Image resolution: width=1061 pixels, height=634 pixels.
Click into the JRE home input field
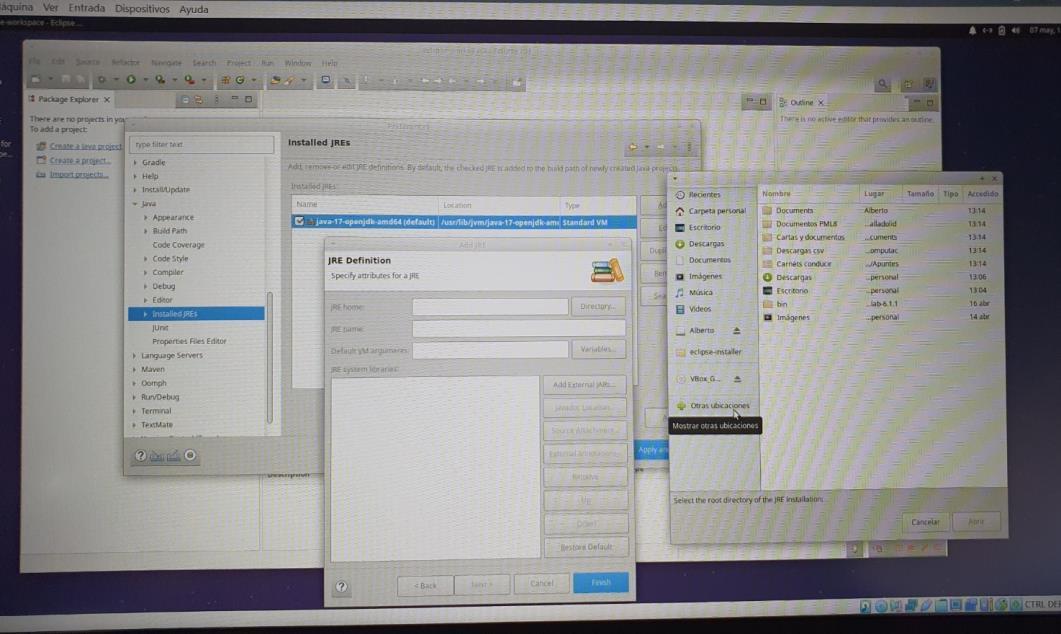click(490, 307)
